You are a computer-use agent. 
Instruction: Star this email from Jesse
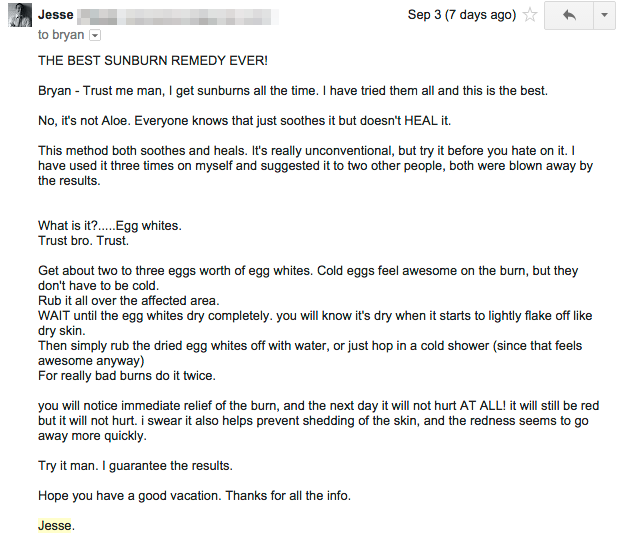tap(530, 15)
